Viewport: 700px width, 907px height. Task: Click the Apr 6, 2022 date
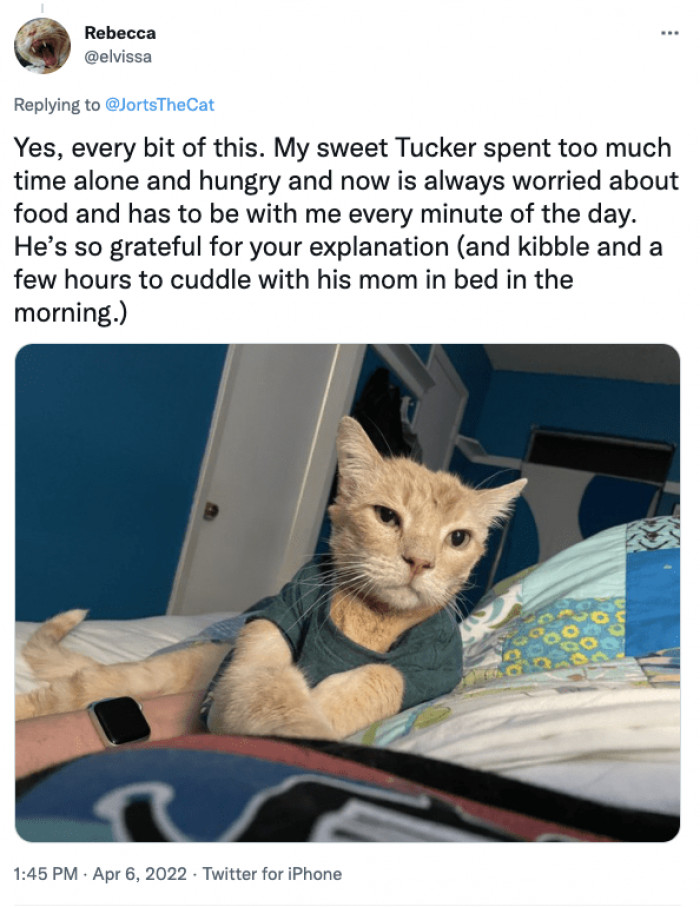click(139, 873)
